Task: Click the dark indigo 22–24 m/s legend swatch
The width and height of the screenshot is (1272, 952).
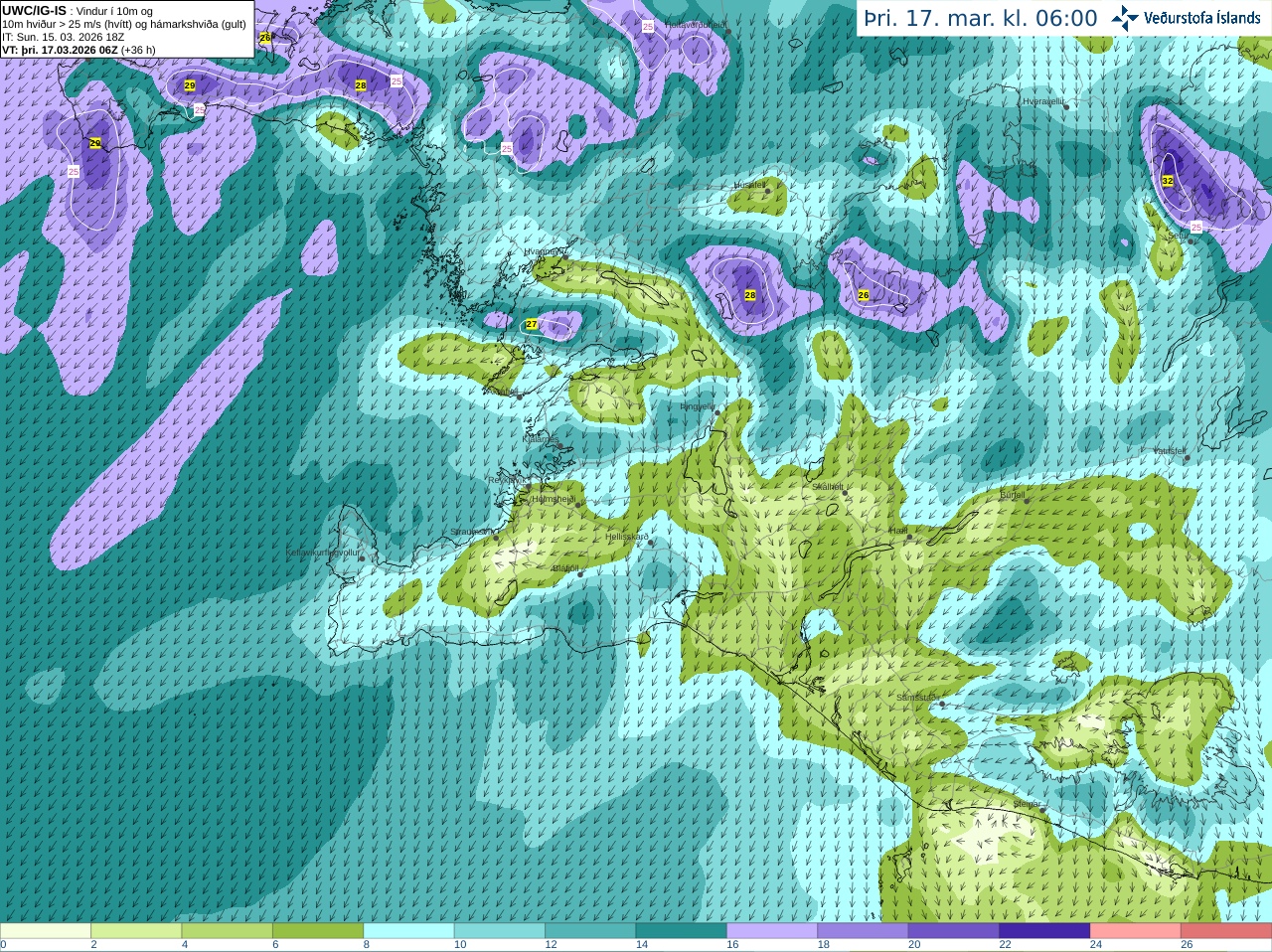Action: pyautogui.click(x=1044, y=931)
